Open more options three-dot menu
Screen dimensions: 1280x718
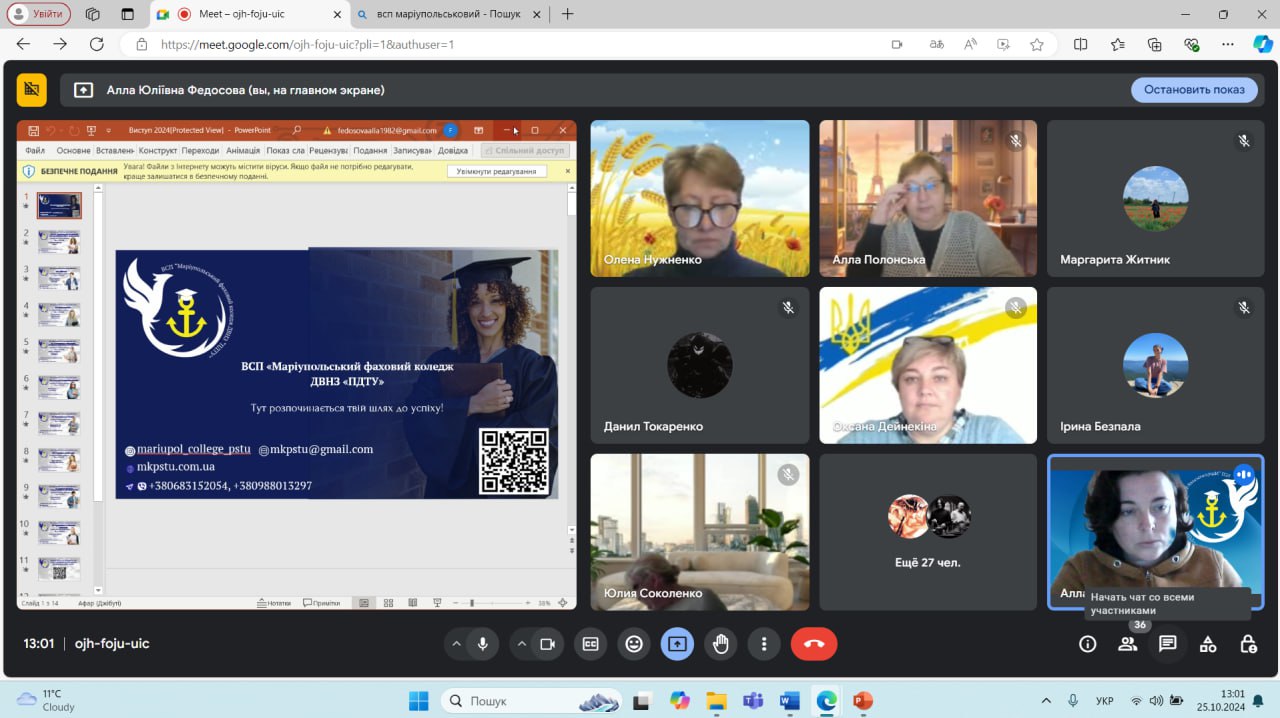pyautogui.click(x=764, y=644)
